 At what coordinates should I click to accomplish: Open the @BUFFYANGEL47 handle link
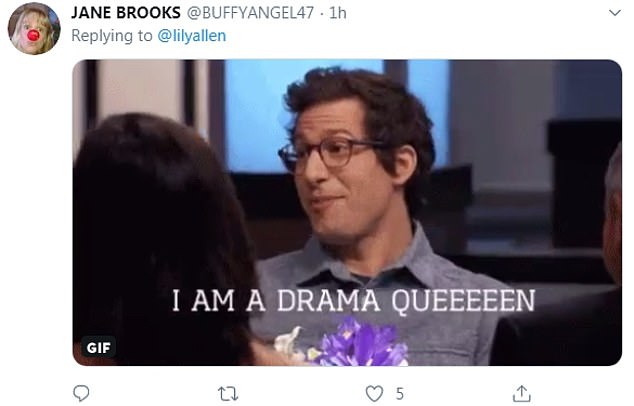point(250,13)
